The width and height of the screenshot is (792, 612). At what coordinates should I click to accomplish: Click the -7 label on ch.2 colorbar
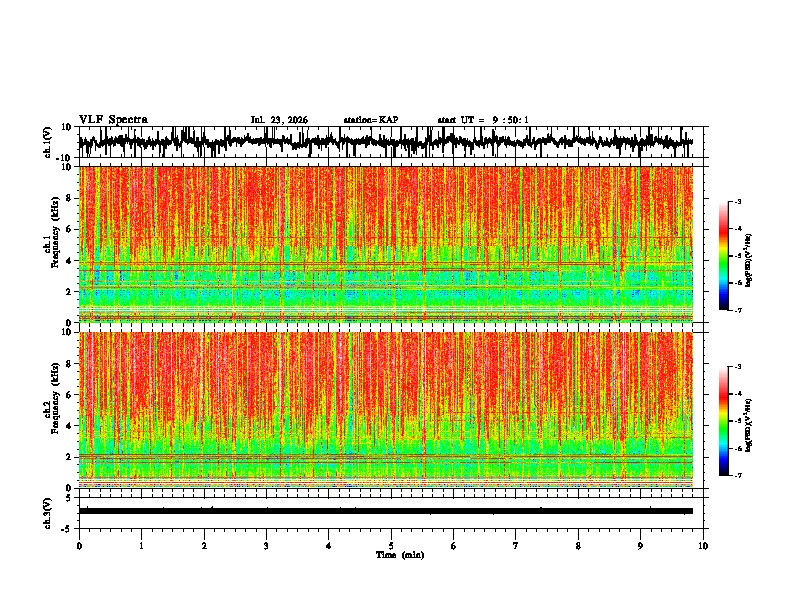[737, 475]
